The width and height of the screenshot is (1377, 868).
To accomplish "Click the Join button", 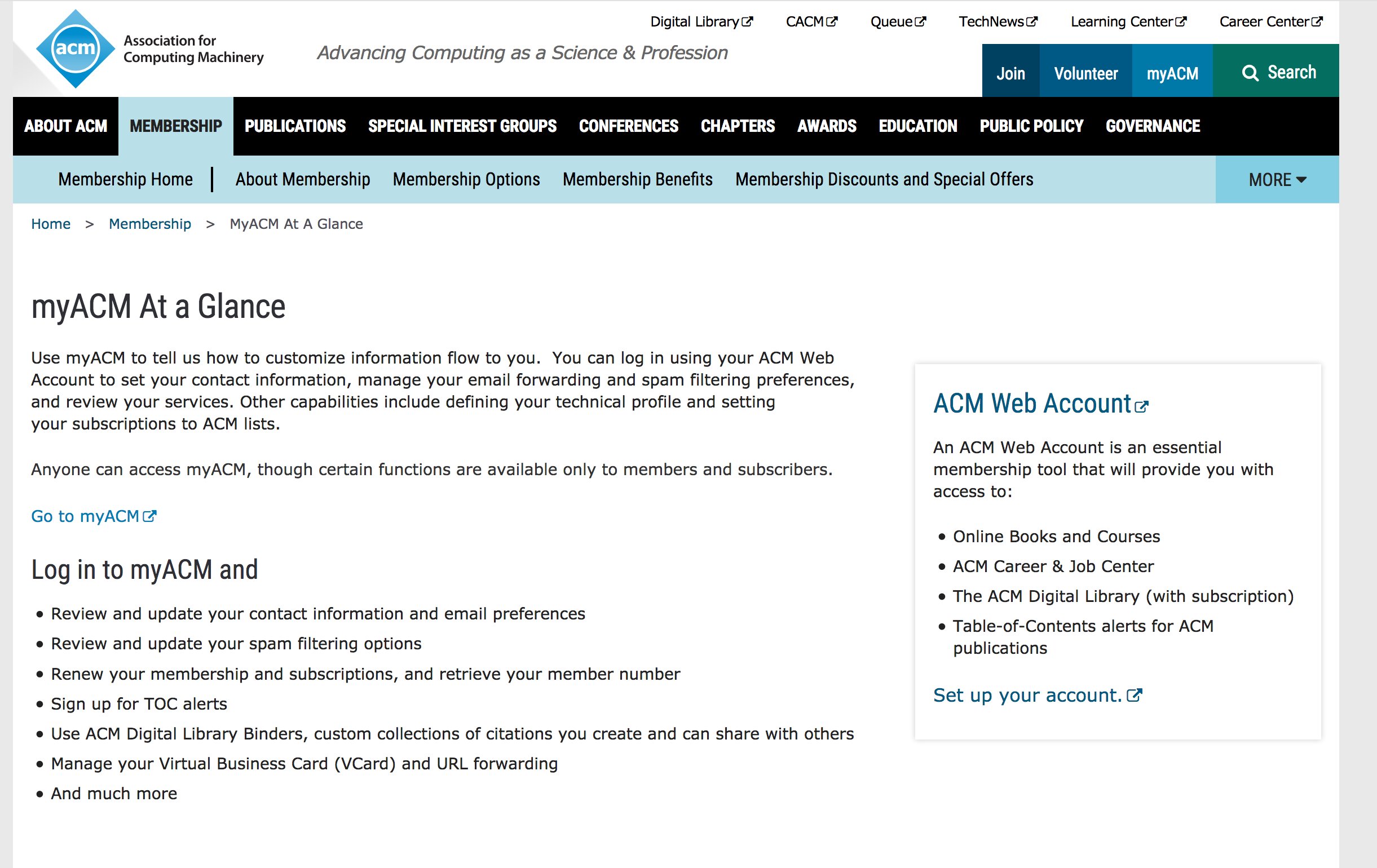I will [x=1010, y=71].
